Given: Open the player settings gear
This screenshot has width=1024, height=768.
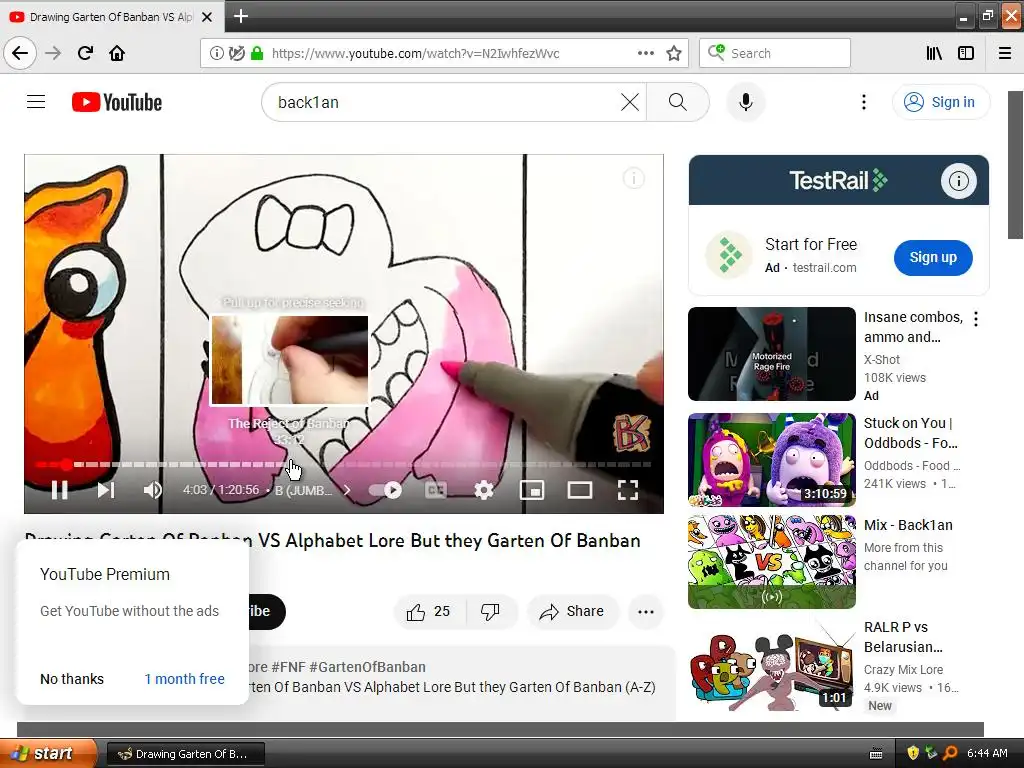Looking at the screenshot, I should [483, 490].
